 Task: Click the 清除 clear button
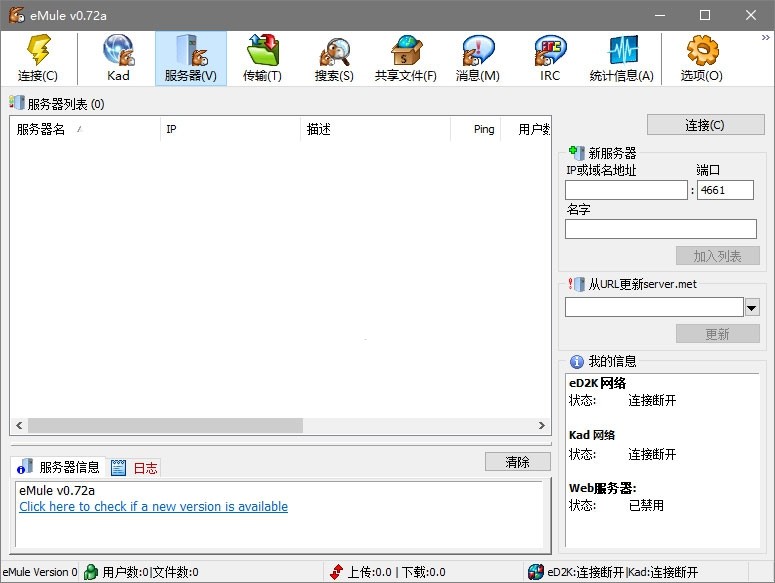(x=517, y=462)
